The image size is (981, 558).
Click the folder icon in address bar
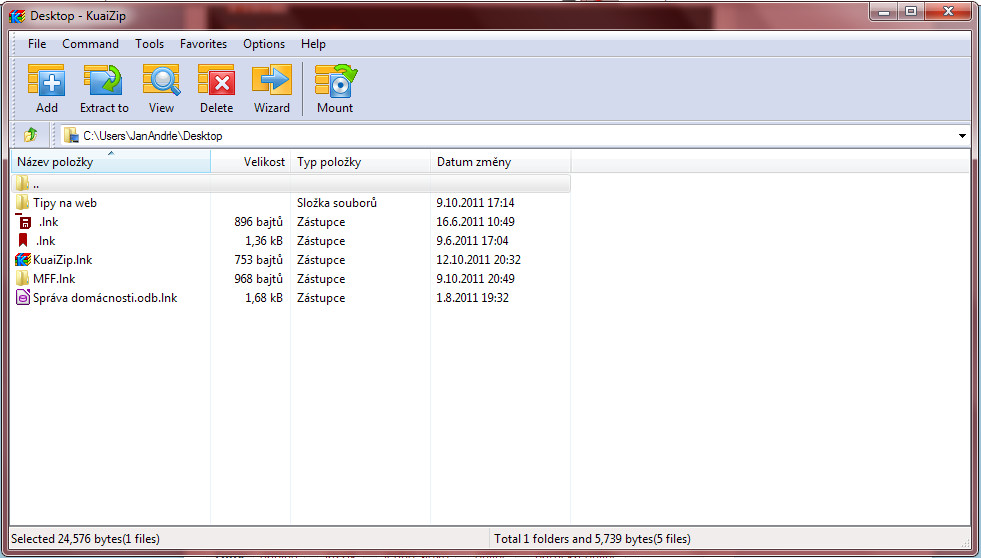coord(71,135)
